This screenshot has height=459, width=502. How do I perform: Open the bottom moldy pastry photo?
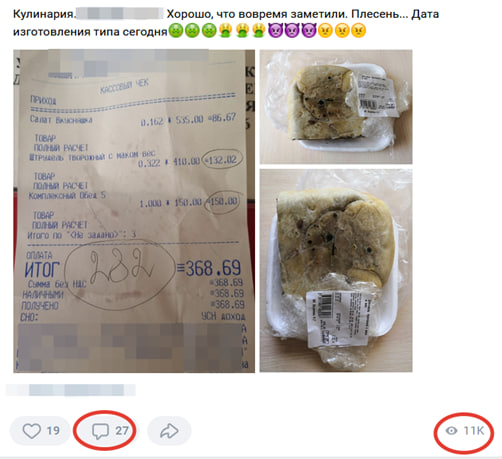[x=336, y=270]
